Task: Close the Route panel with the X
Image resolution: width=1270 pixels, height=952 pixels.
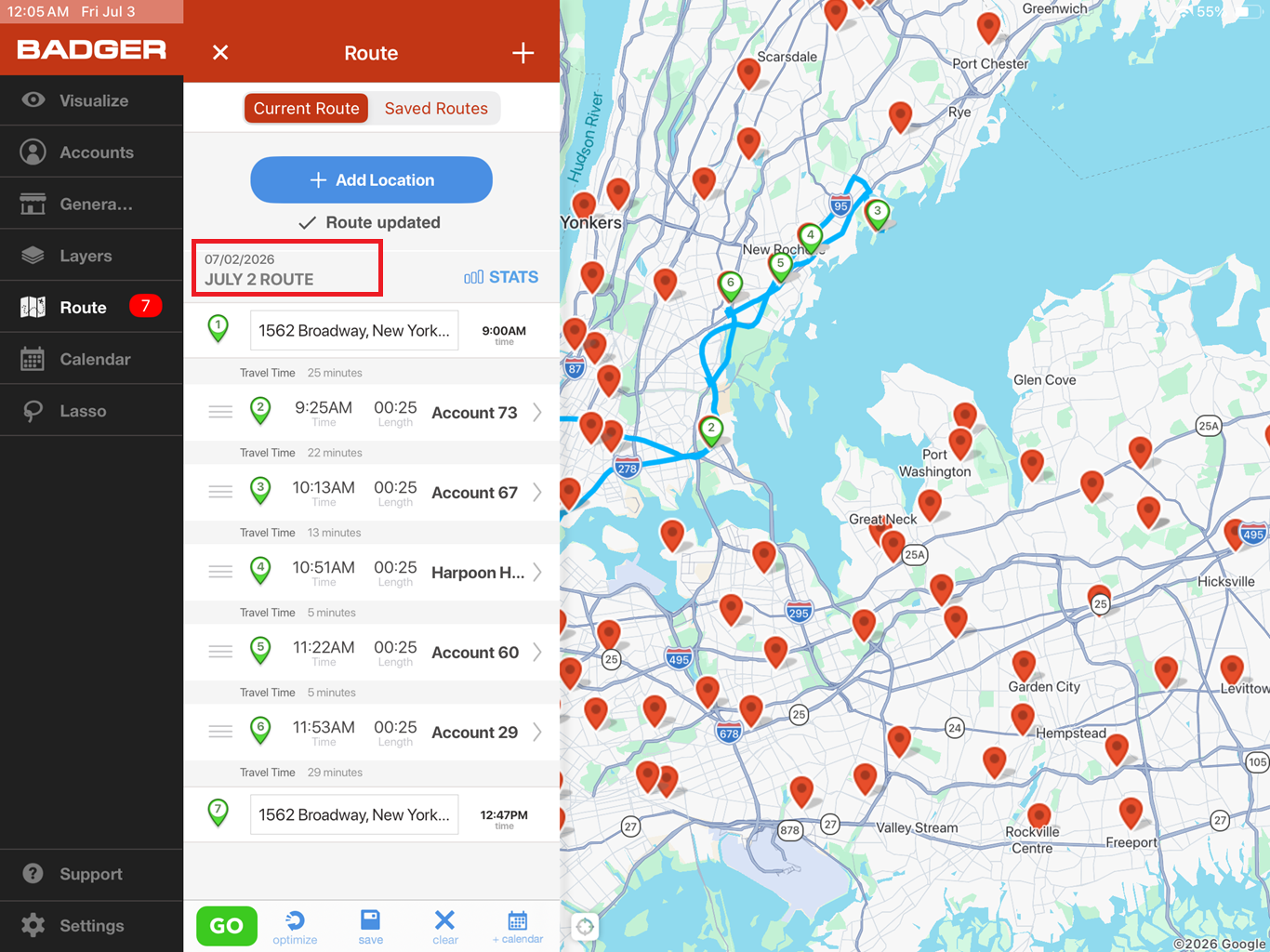Action: pos(220,53)
